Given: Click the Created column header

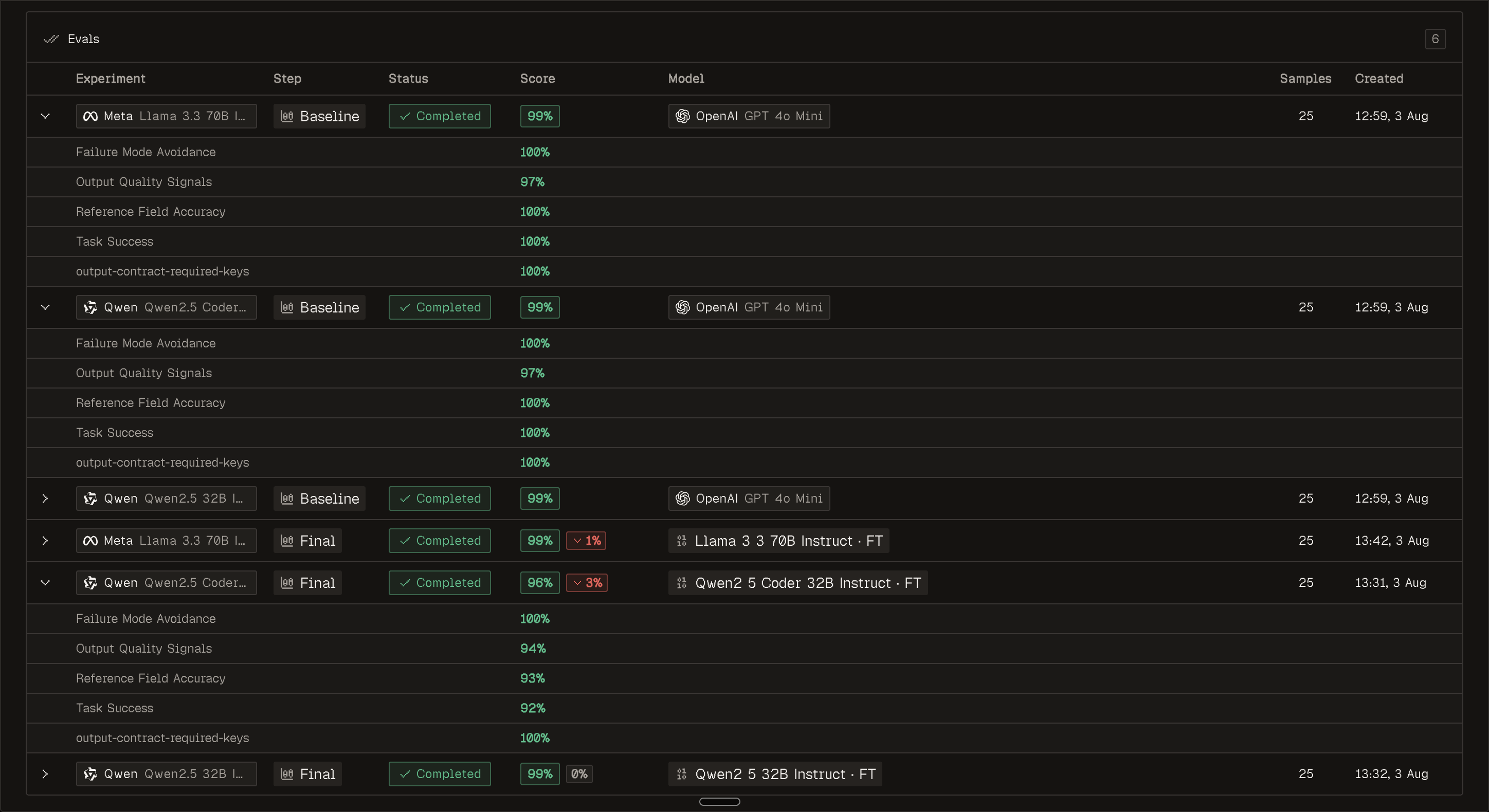Looking at the screenshot, I should click(x=1378, y=79).
